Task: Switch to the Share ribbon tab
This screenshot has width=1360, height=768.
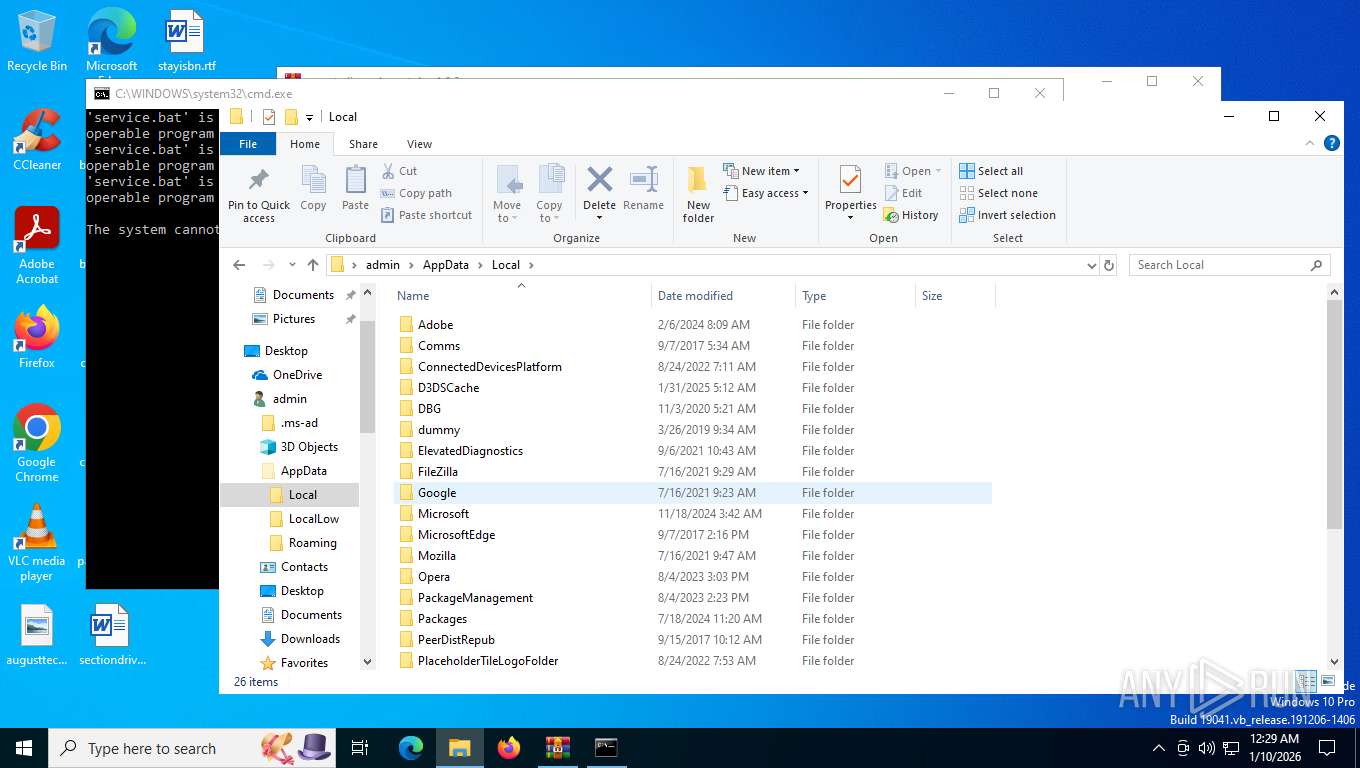Action: point(363,144)
